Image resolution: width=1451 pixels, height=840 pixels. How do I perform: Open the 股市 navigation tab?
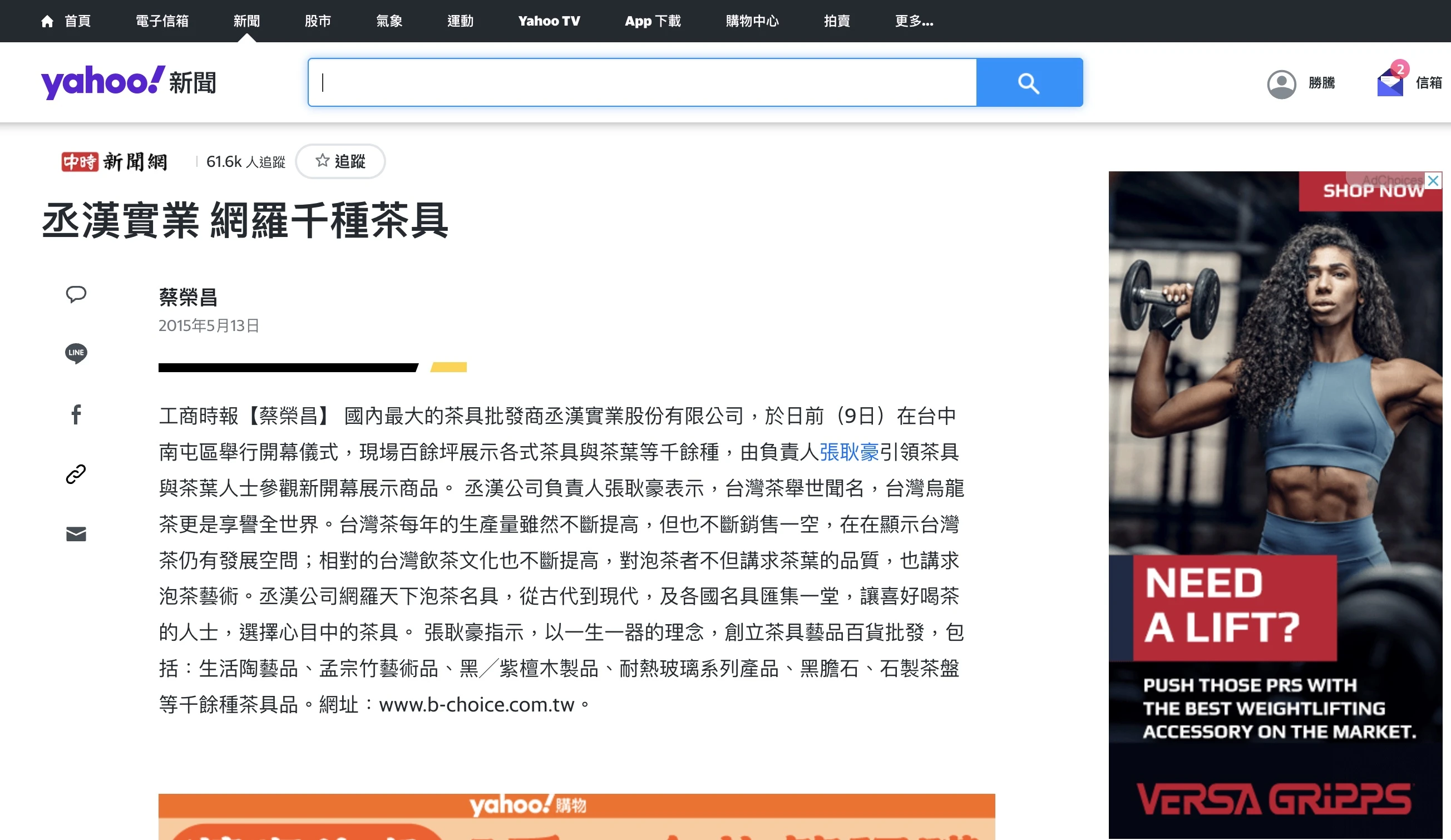click(318, 21)
